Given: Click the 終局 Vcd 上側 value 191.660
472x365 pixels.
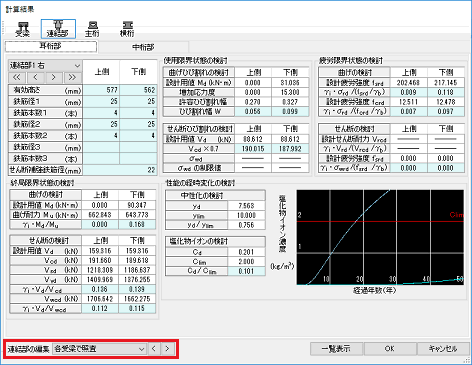Looking at the screenshot, I should click(100, 260).
